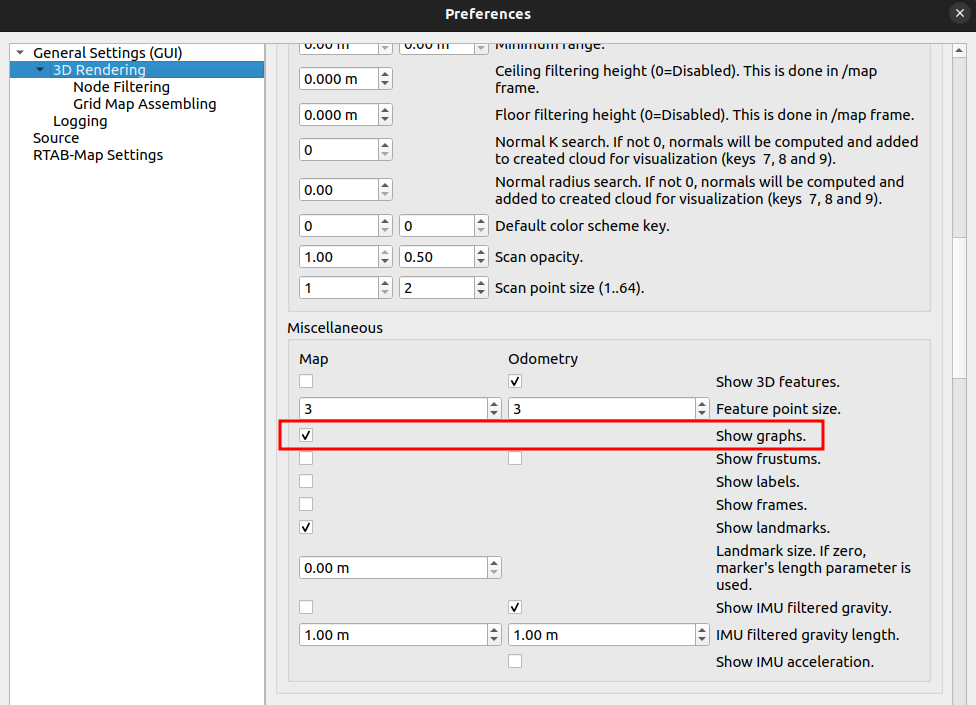
Task: Click the Ceiling filtering height input field
Action: click(x=338, y=79)
